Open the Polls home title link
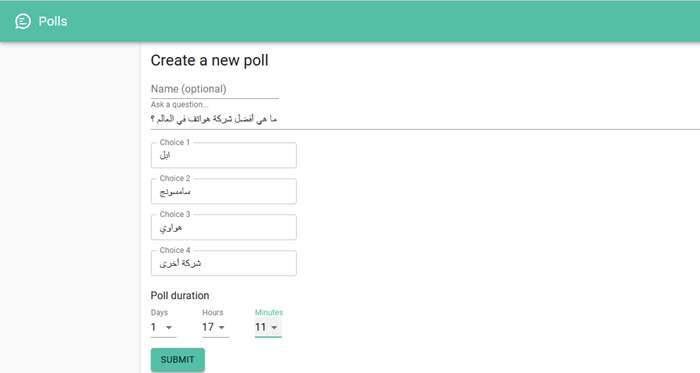700x373 pixels. click(53, 21)
